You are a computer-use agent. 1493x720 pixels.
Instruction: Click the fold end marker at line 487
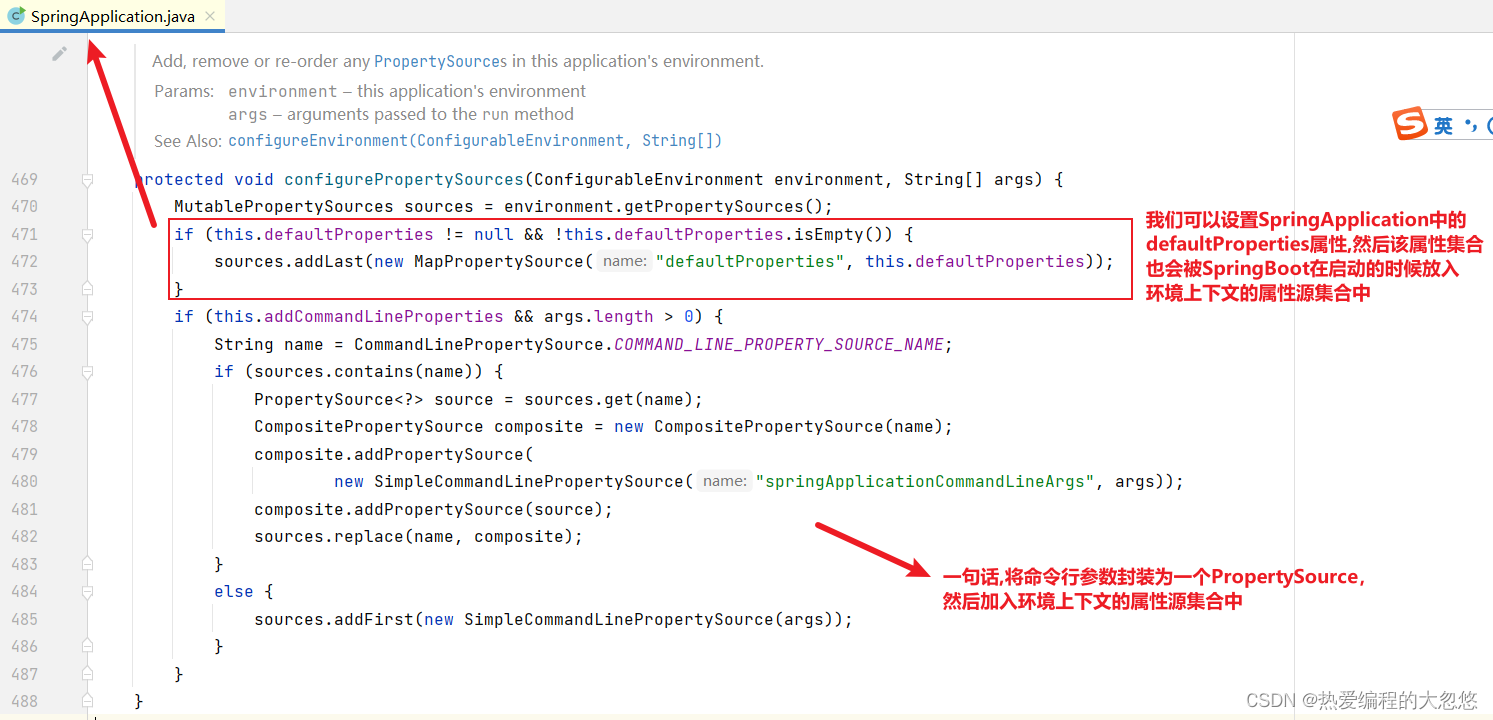pos(87,674)
